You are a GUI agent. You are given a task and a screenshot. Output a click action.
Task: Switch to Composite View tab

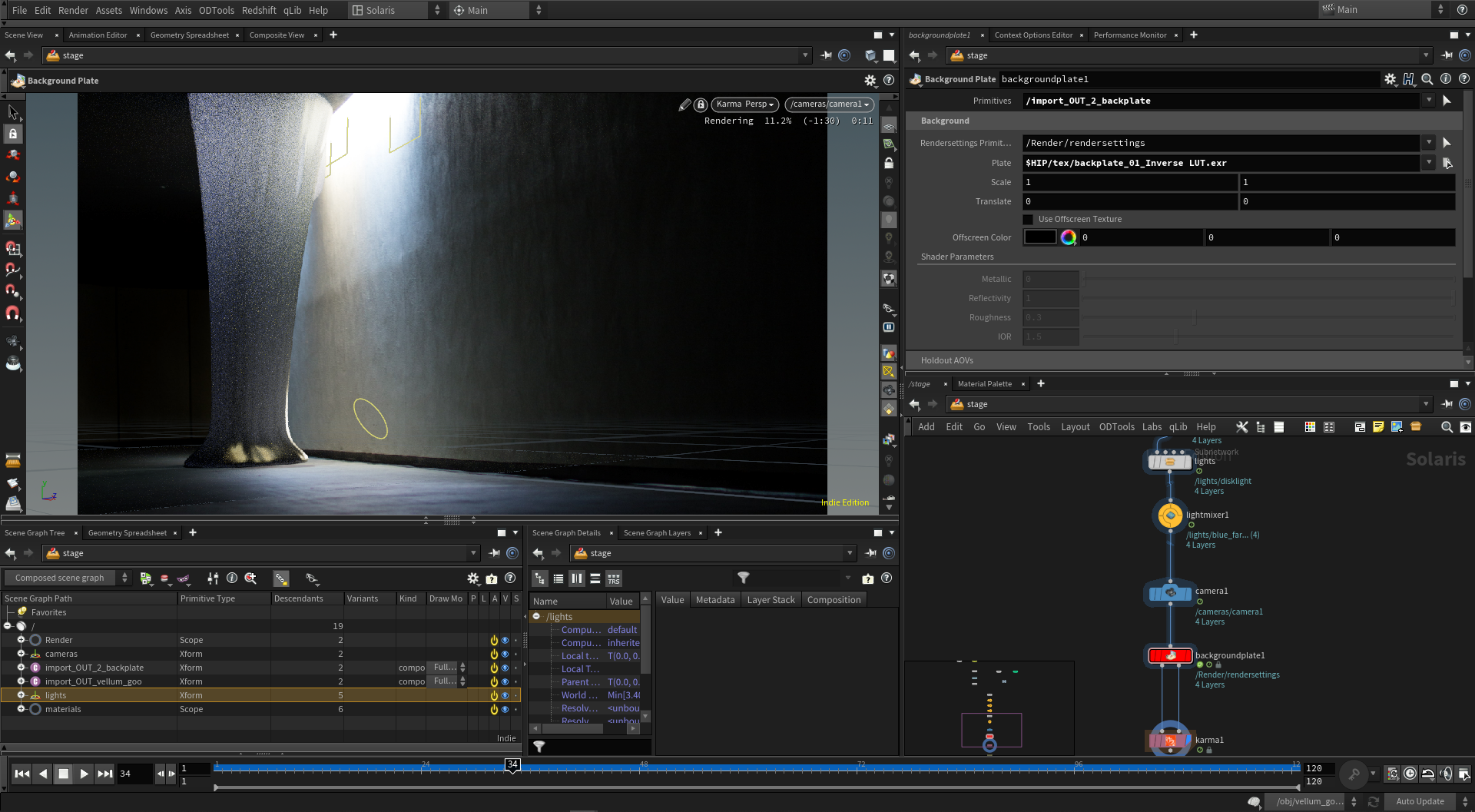277,35
